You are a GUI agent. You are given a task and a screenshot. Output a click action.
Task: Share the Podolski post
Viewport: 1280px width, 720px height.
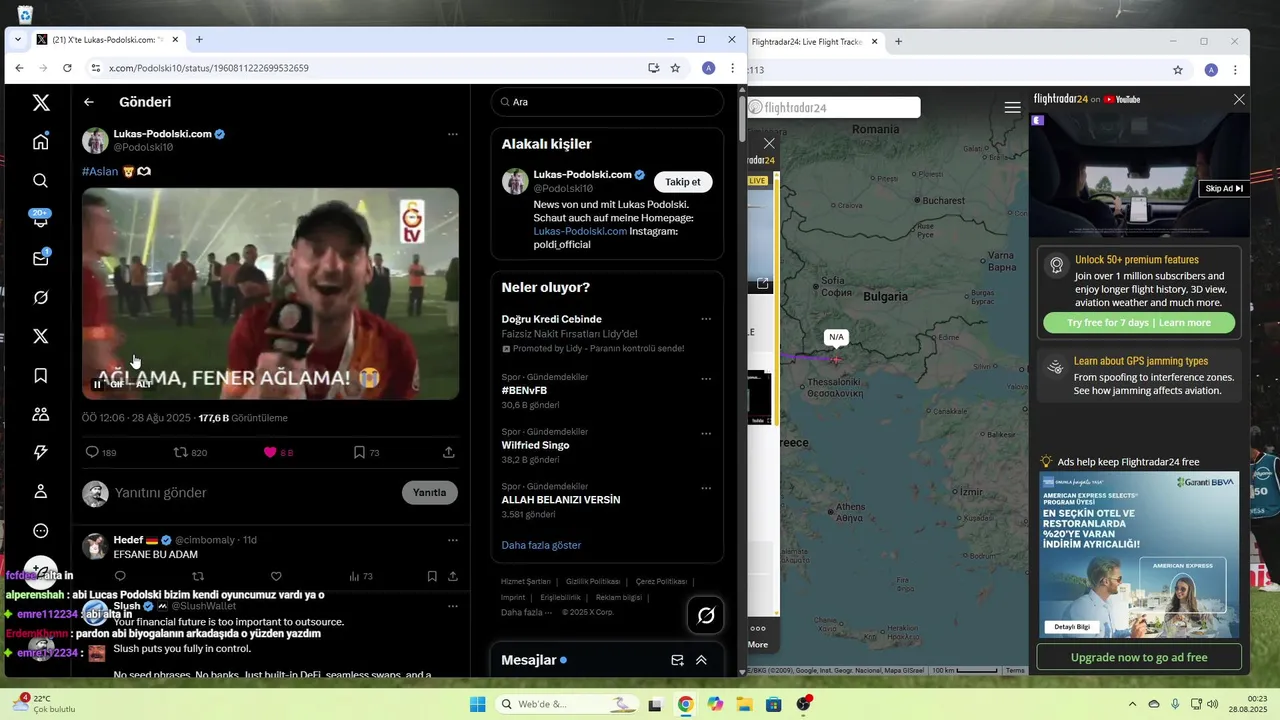point(449,452)
